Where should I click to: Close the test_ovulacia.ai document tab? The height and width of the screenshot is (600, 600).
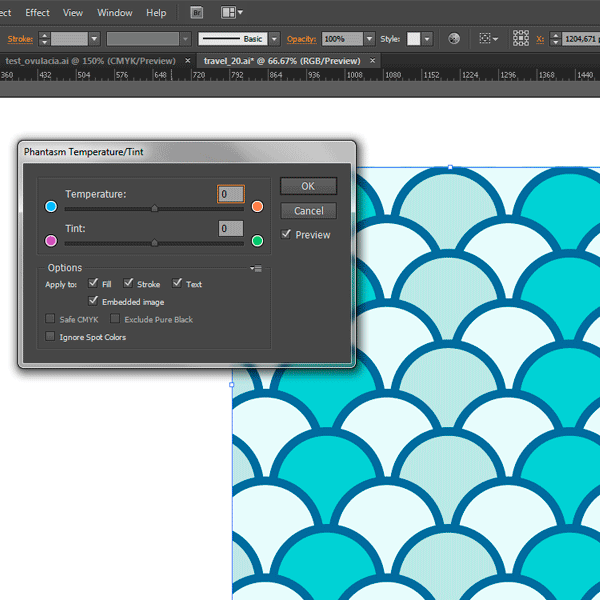[x=188, y=61]
